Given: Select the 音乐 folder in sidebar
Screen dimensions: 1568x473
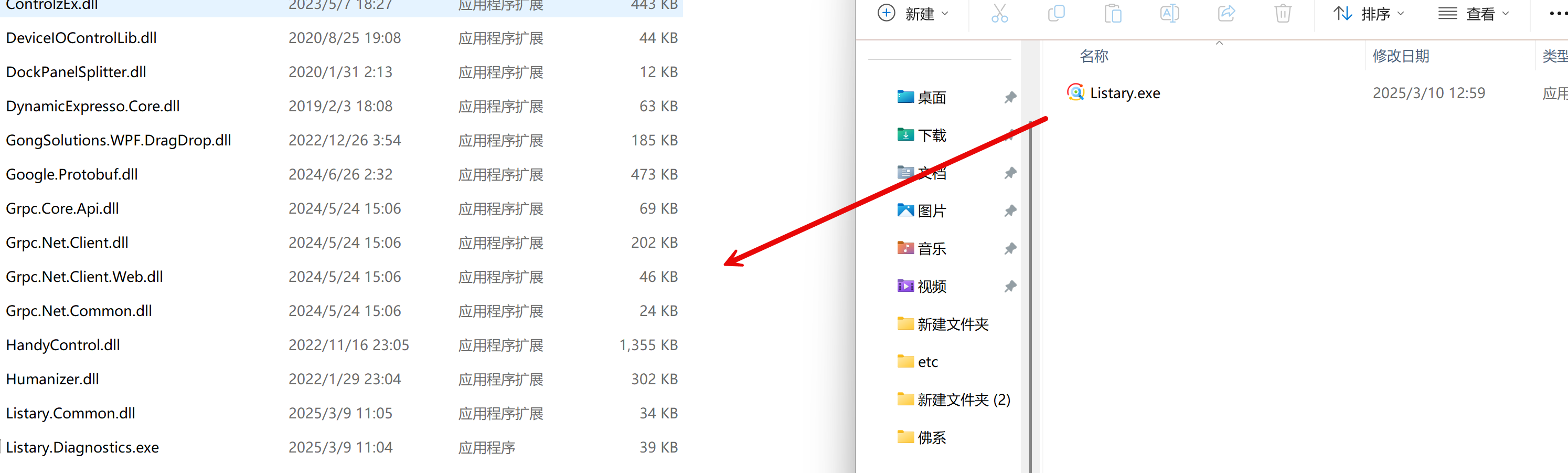Looking at the screenshot, I should click(931, 248).
